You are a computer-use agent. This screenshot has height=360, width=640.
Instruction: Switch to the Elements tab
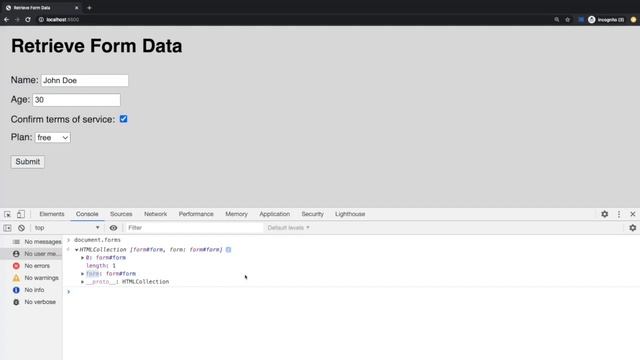click(x=52, y=214)
